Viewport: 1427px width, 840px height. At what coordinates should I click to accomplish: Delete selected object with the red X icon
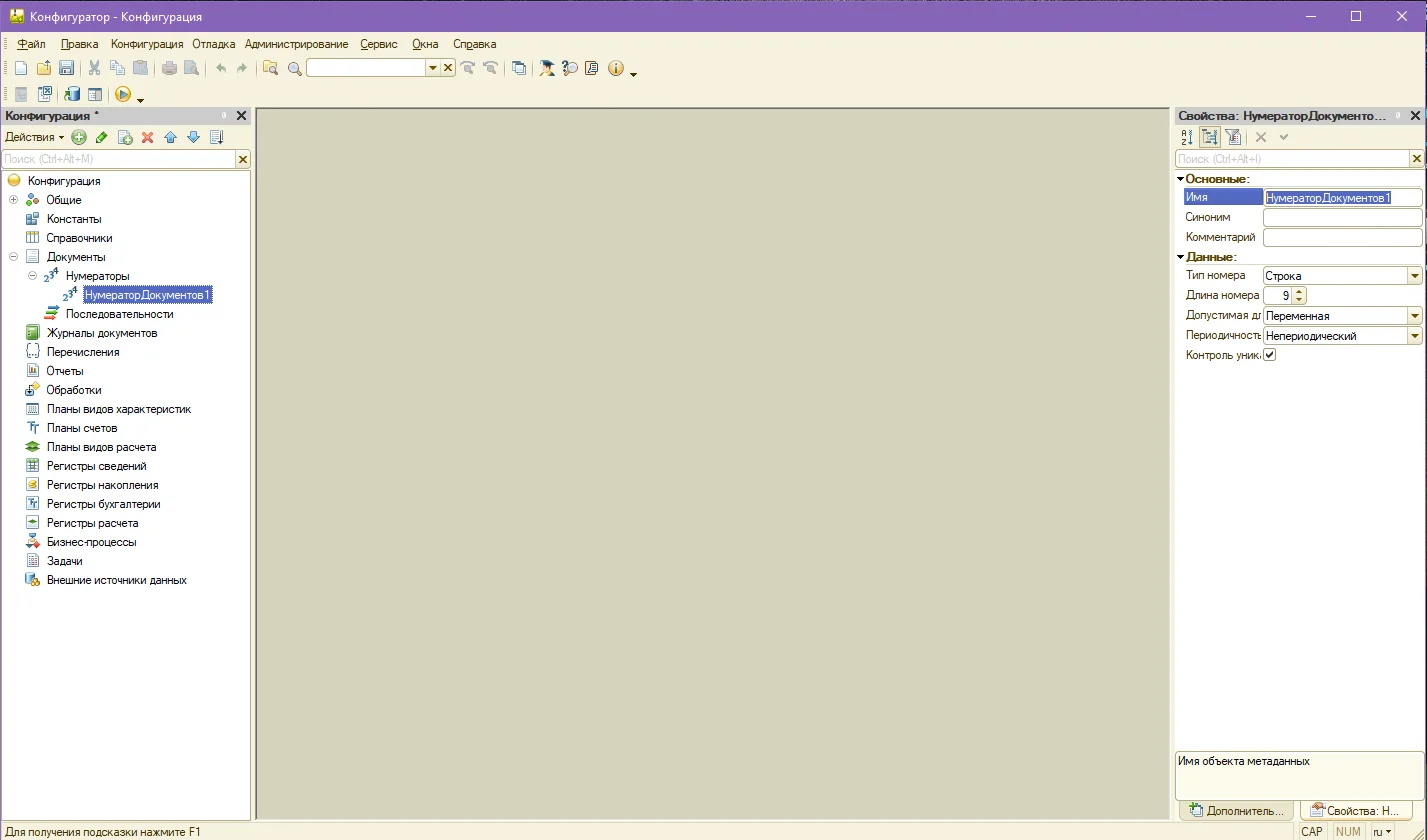(147, 137)
